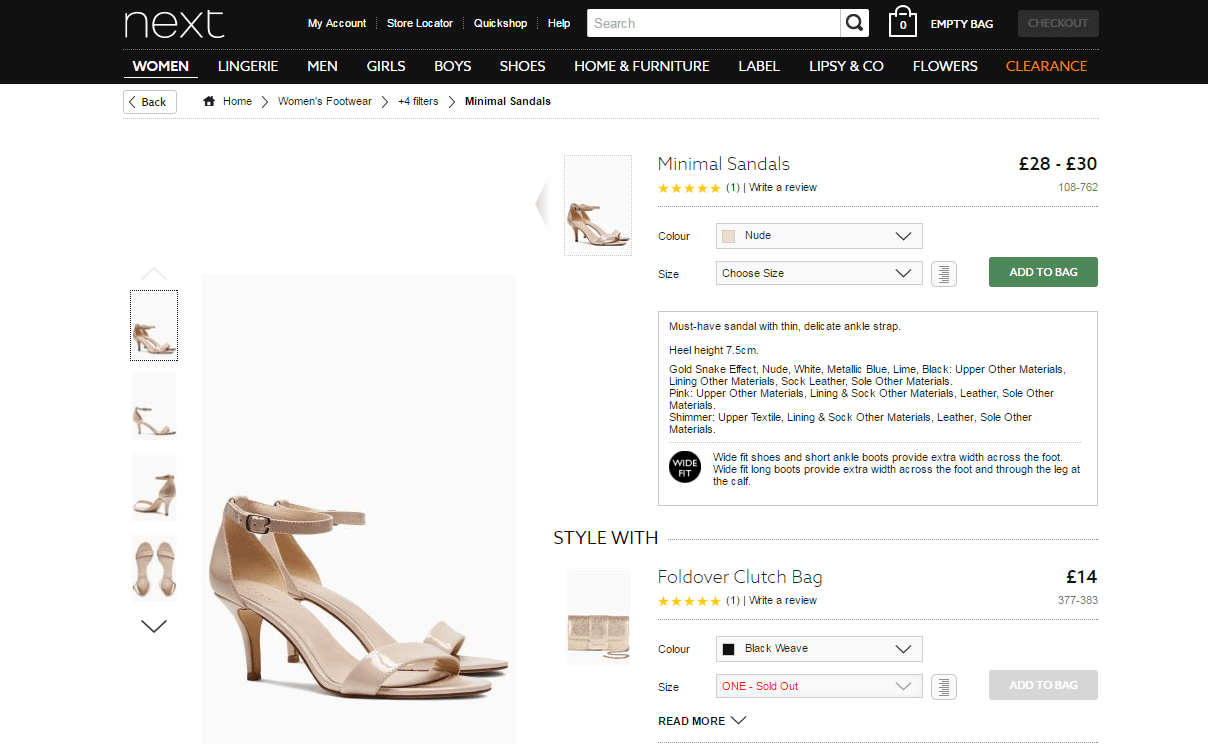Open size guide icon for Foldover Clutch Bag

click(x=943, y=686)
